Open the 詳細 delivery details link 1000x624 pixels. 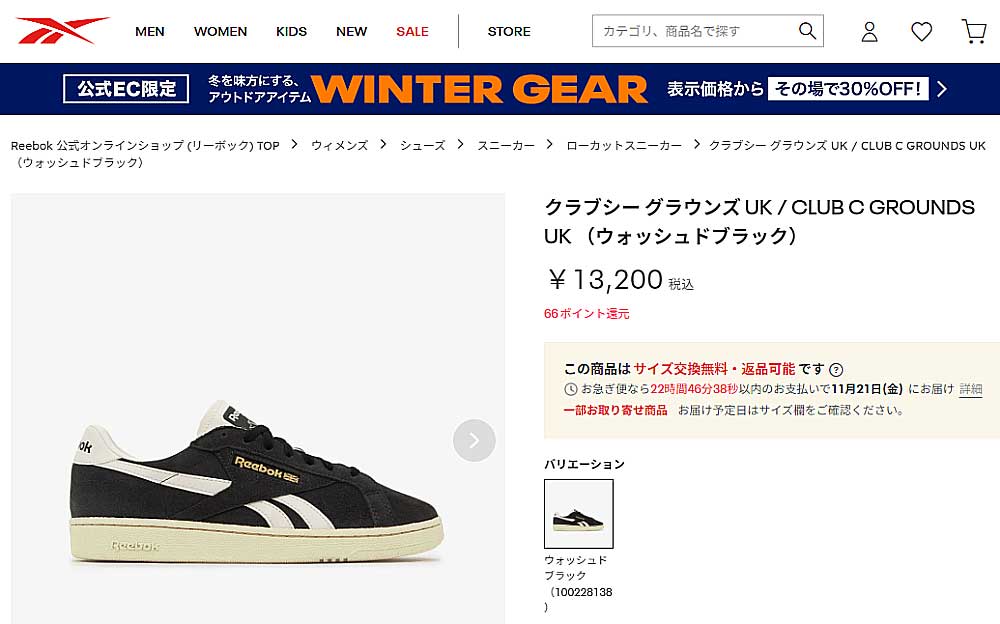pyautogui.click(x=971, y=389)
